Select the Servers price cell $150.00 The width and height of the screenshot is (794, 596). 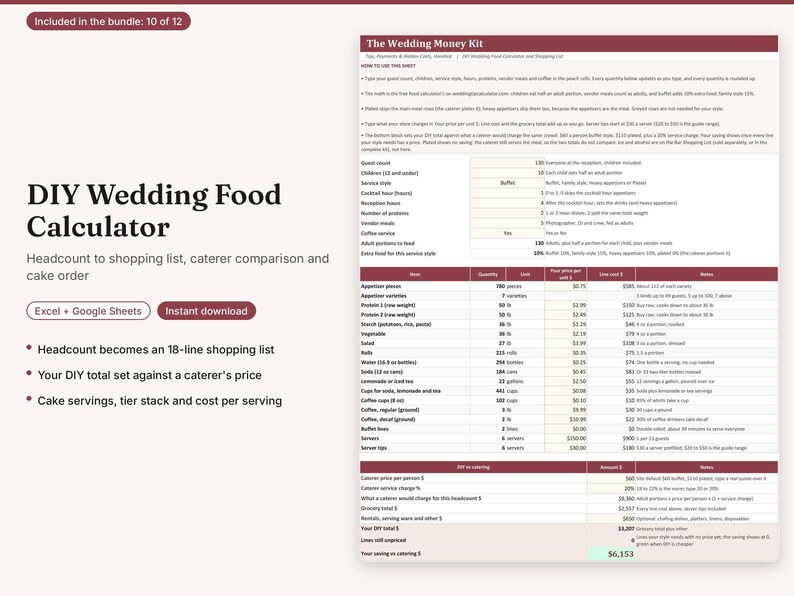tap(566, 439)
